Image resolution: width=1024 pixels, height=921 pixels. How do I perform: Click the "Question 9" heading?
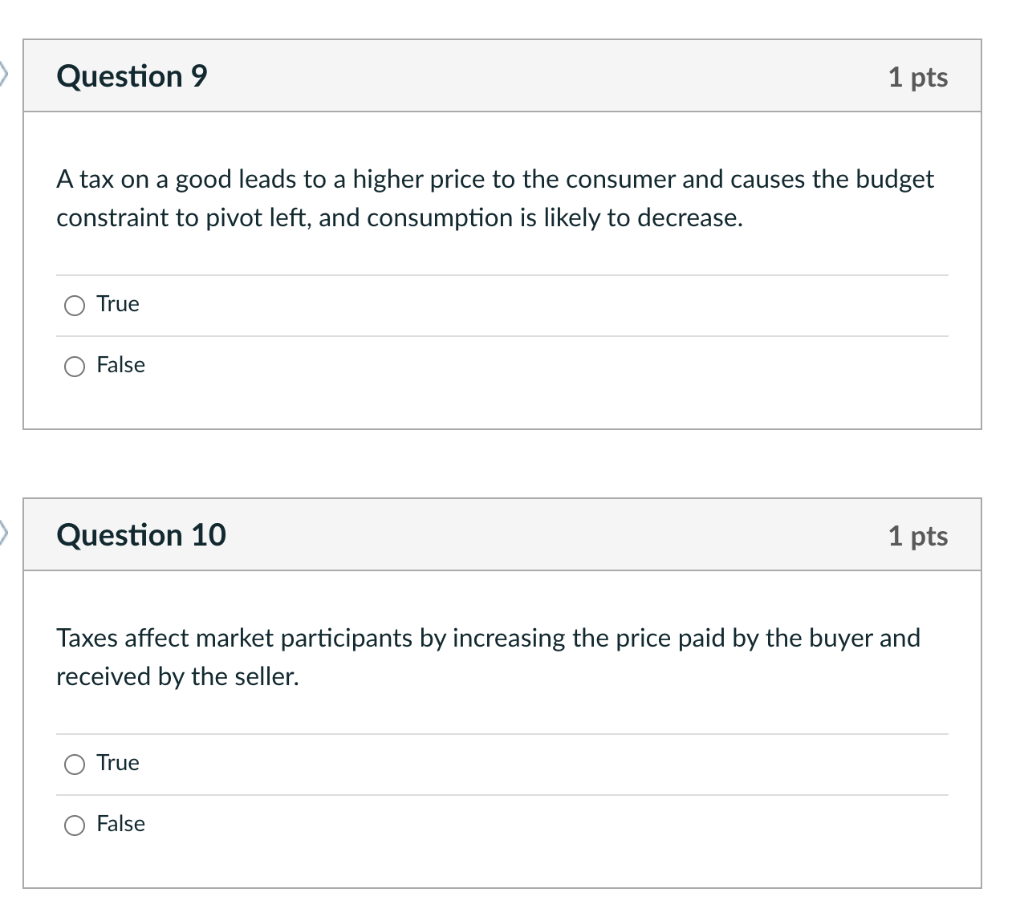pyautogui.click(x=132, y=77)
